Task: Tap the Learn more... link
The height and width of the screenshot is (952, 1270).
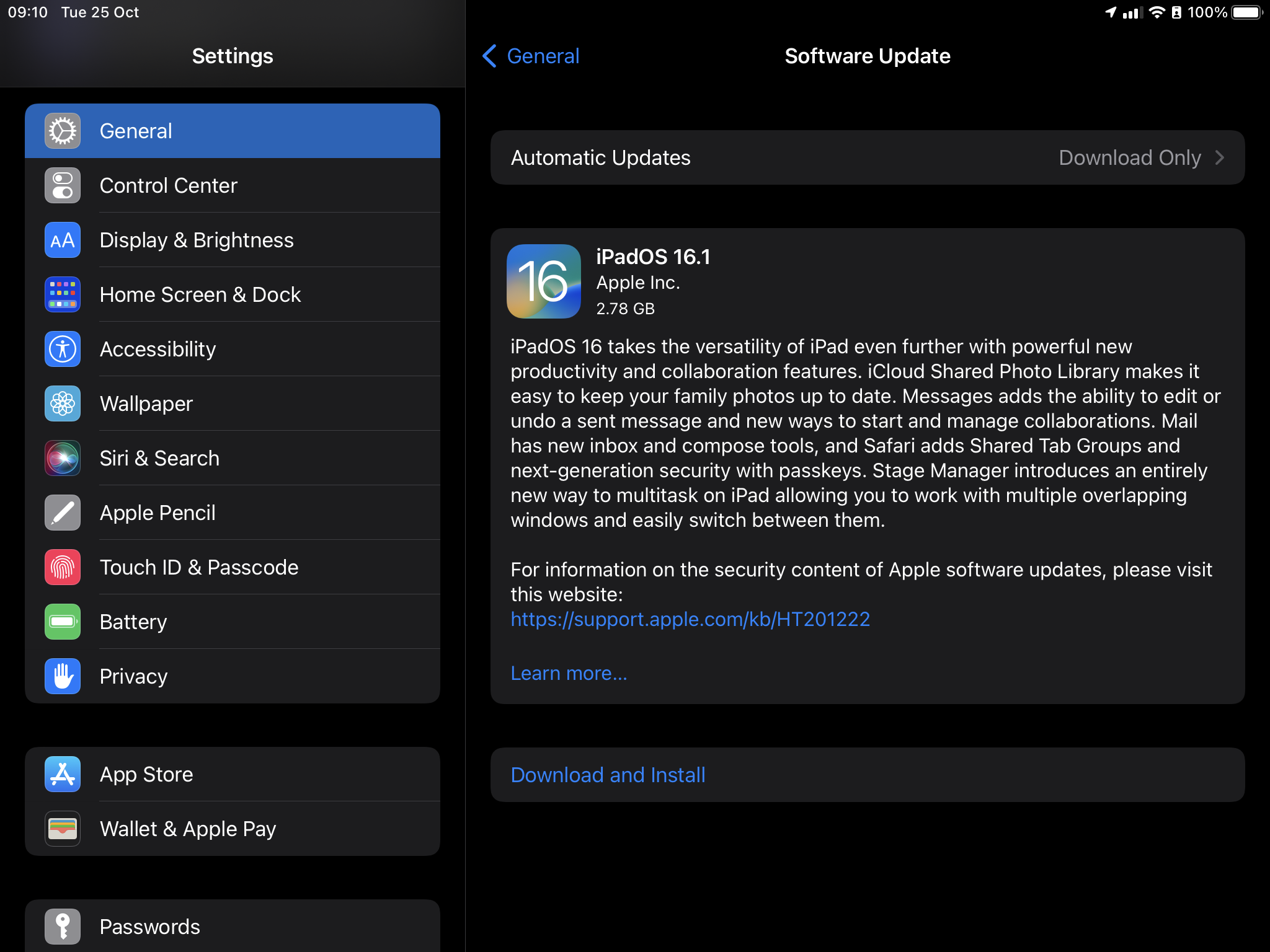Action: coord(569,673)
